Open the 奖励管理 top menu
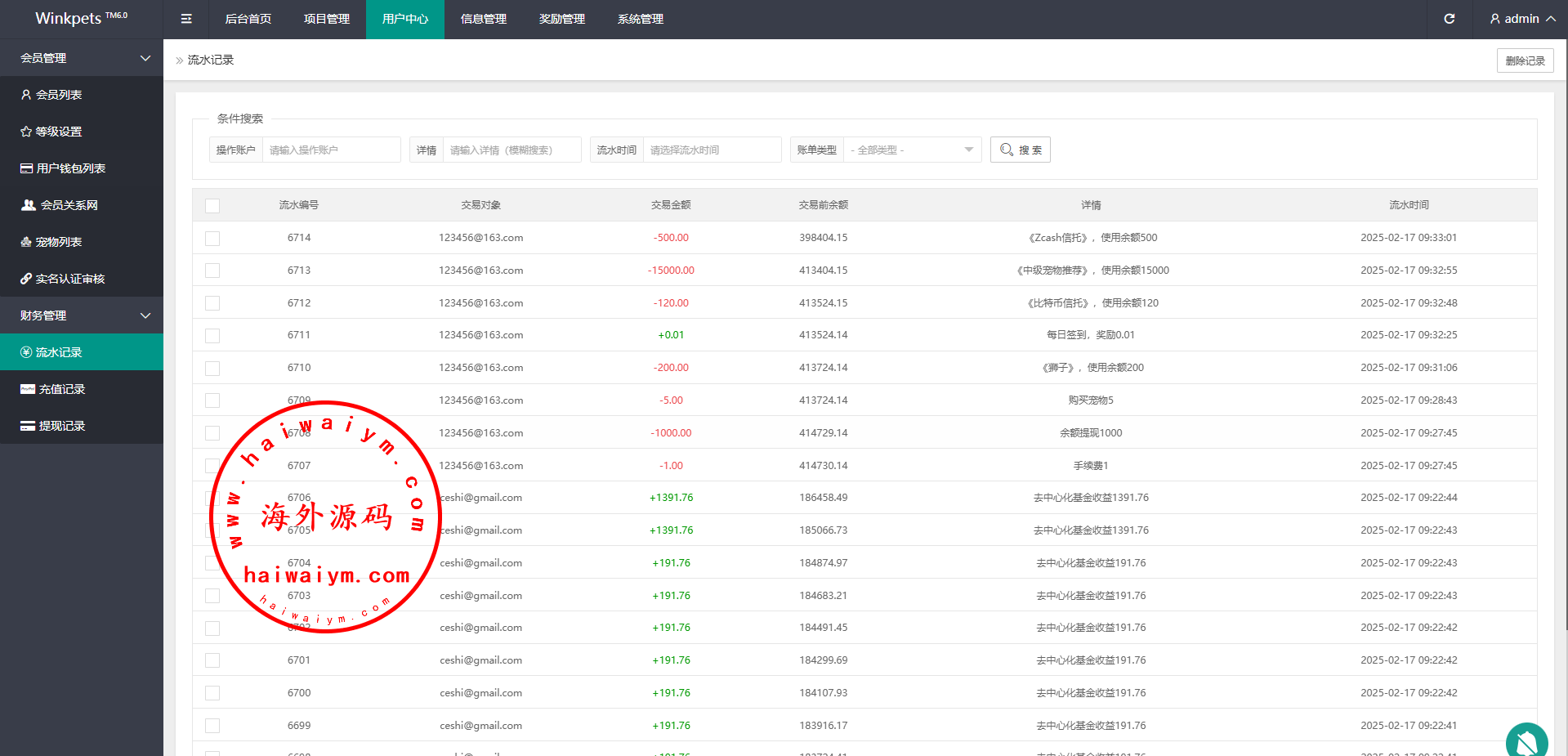 coord(562,19)
